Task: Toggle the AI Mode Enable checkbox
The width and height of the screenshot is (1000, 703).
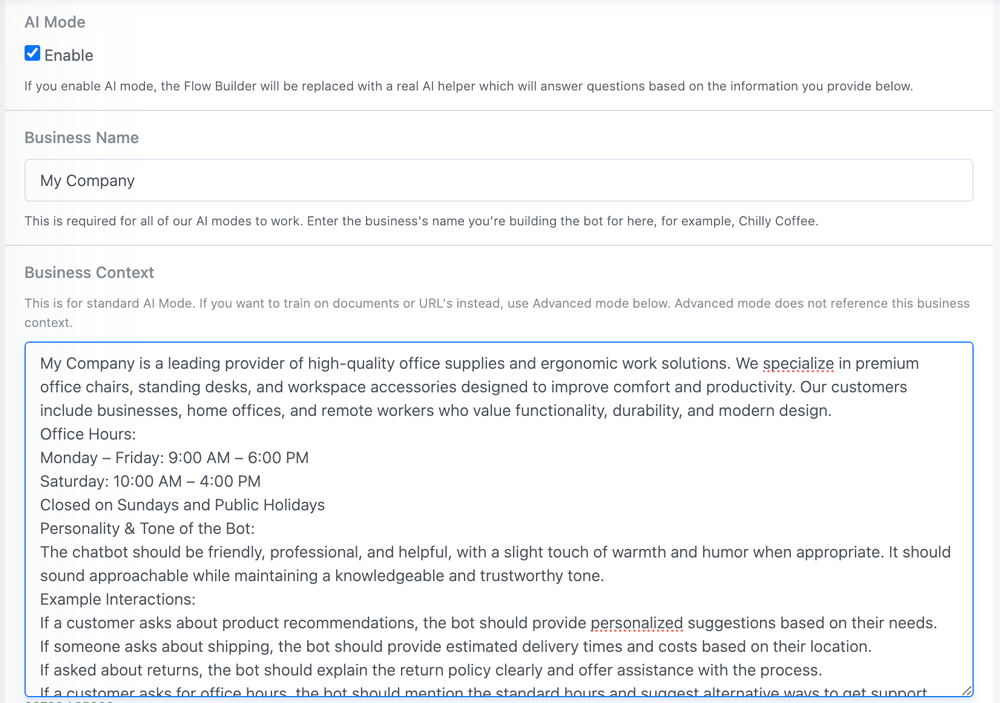Action: 33,54
